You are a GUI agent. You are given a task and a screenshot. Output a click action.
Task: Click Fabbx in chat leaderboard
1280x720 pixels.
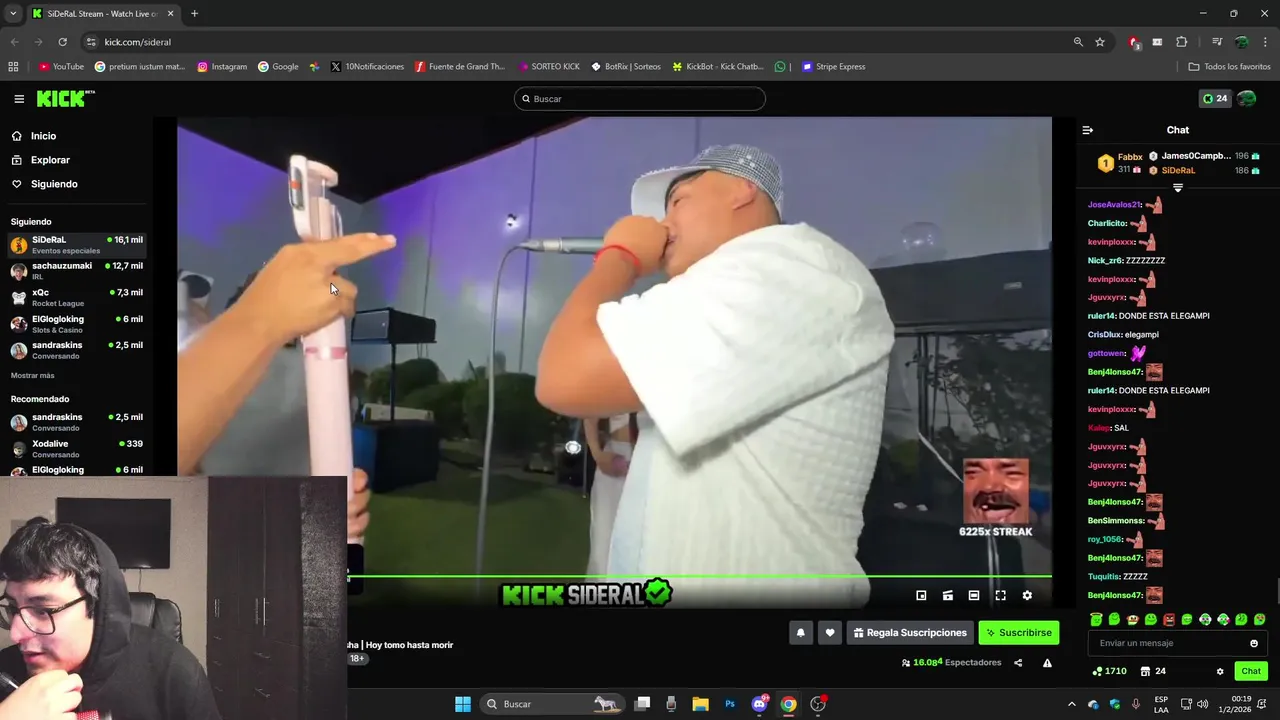[1130, 157]
